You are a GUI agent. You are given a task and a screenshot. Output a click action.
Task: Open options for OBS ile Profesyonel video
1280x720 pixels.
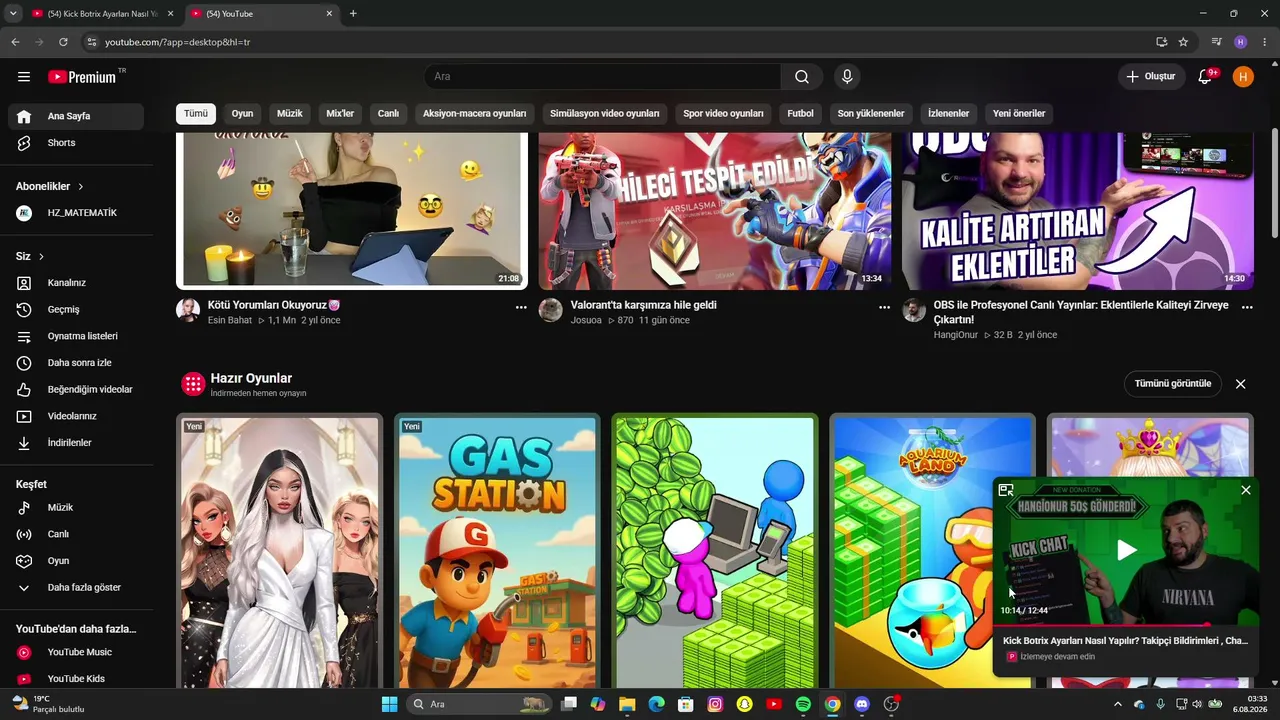[1247, 308]
